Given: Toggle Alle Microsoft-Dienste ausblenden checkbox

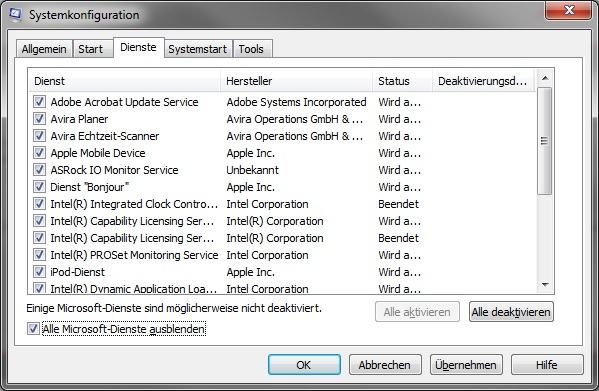Looking at the screenshot, I should point(33,329).
